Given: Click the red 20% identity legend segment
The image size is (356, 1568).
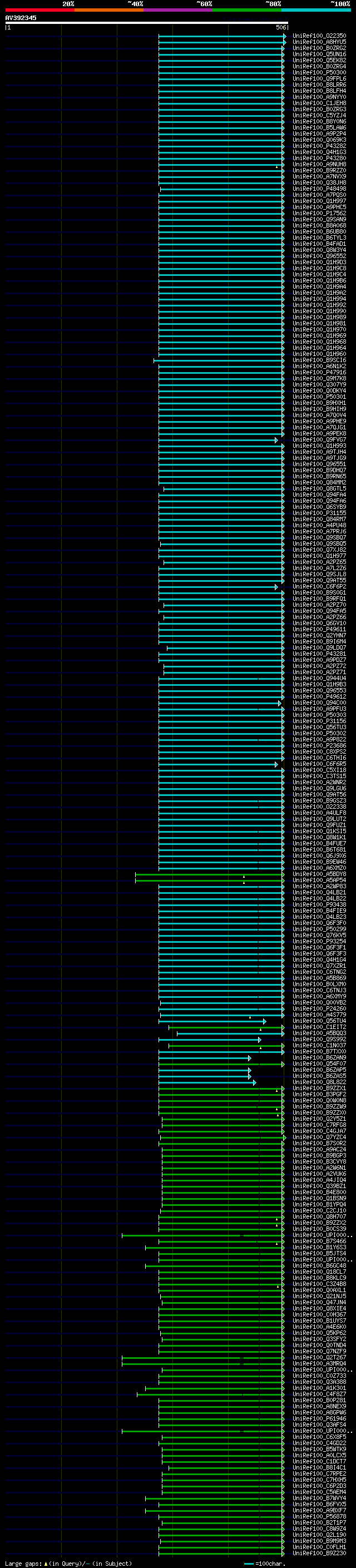Looking at the screenshot, I should click(39, 10).
